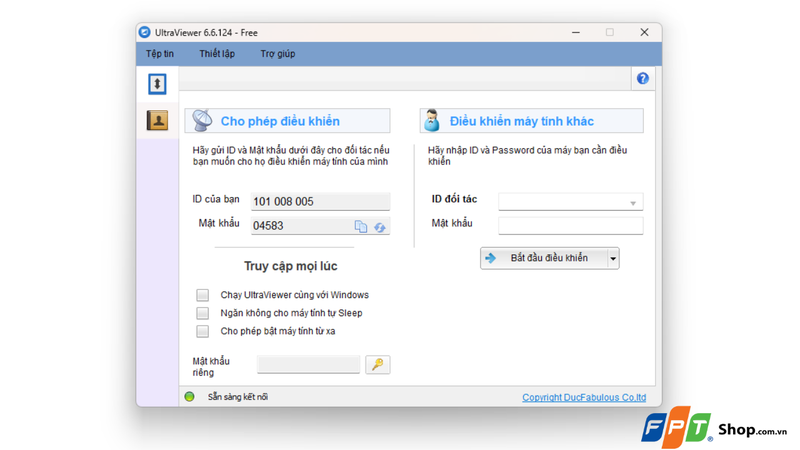
Task: Click the password value 04583
Action: pyautogui.click(x=268, y=226)
